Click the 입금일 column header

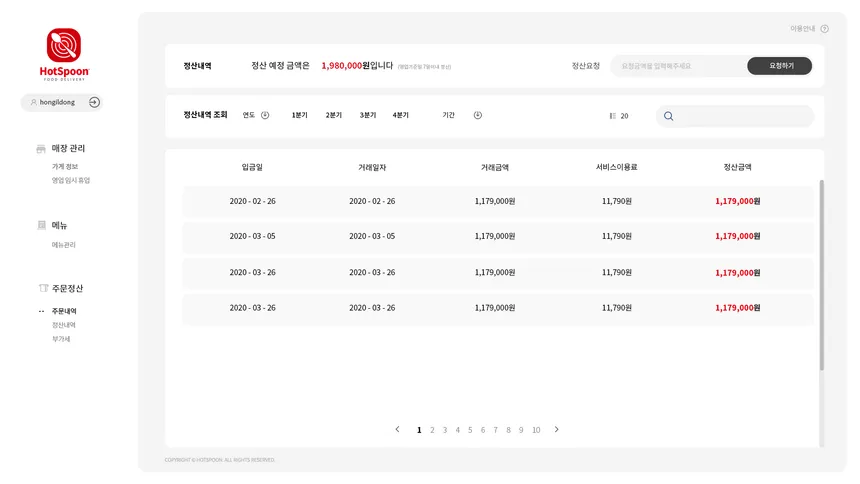point(252,167)
